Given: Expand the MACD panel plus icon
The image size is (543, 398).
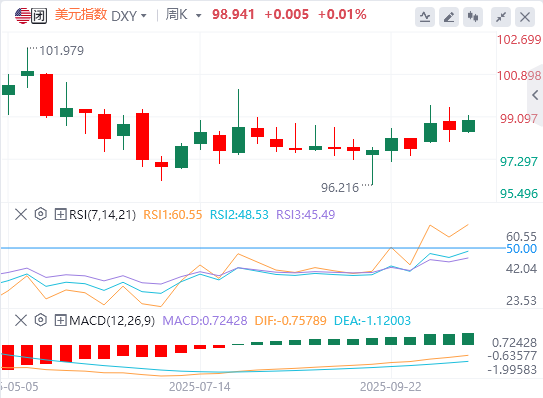Looking at the screenshot, I should click(60, 320).
